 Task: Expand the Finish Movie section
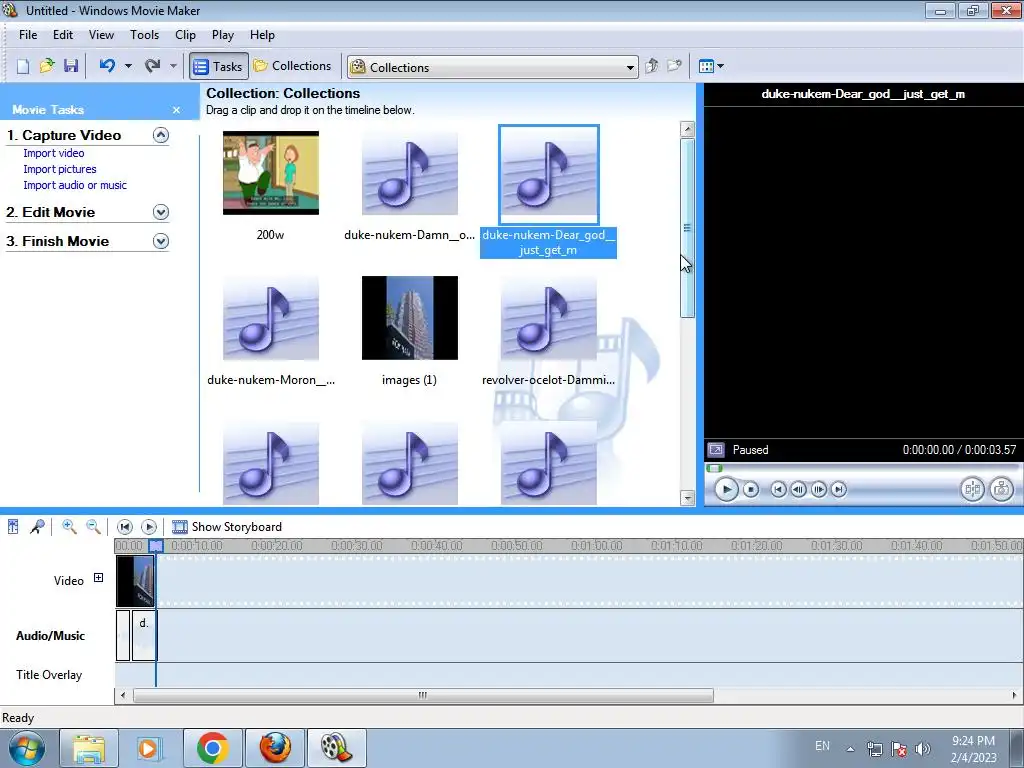(x=161, y=242)
